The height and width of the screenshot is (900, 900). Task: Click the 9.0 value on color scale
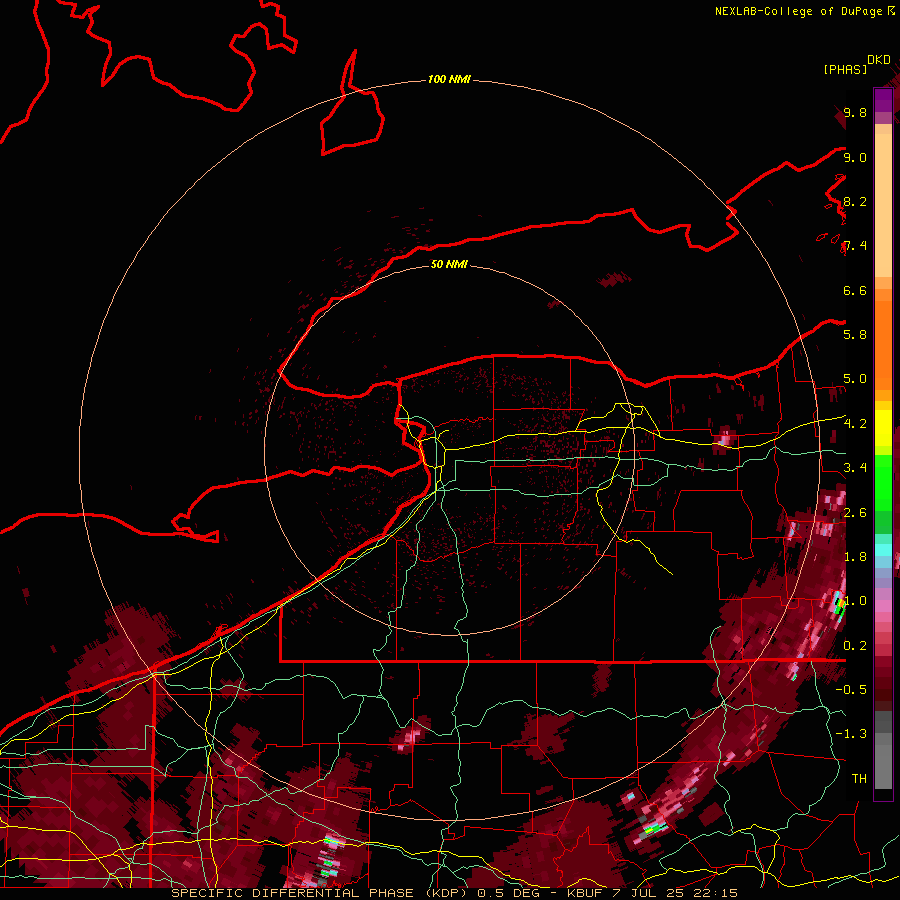[855, 158]
